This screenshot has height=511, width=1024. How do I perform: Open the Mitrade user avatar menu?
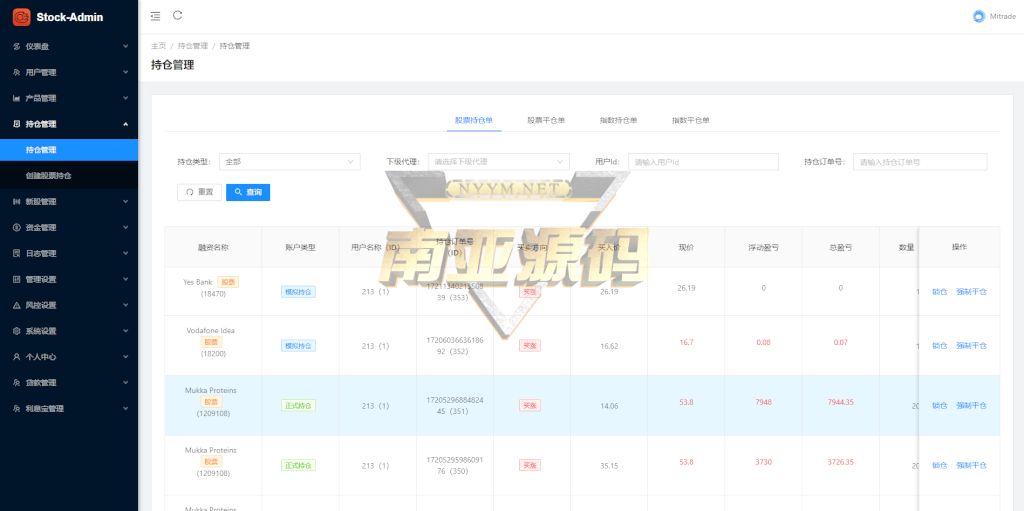[x=978, y=16]
